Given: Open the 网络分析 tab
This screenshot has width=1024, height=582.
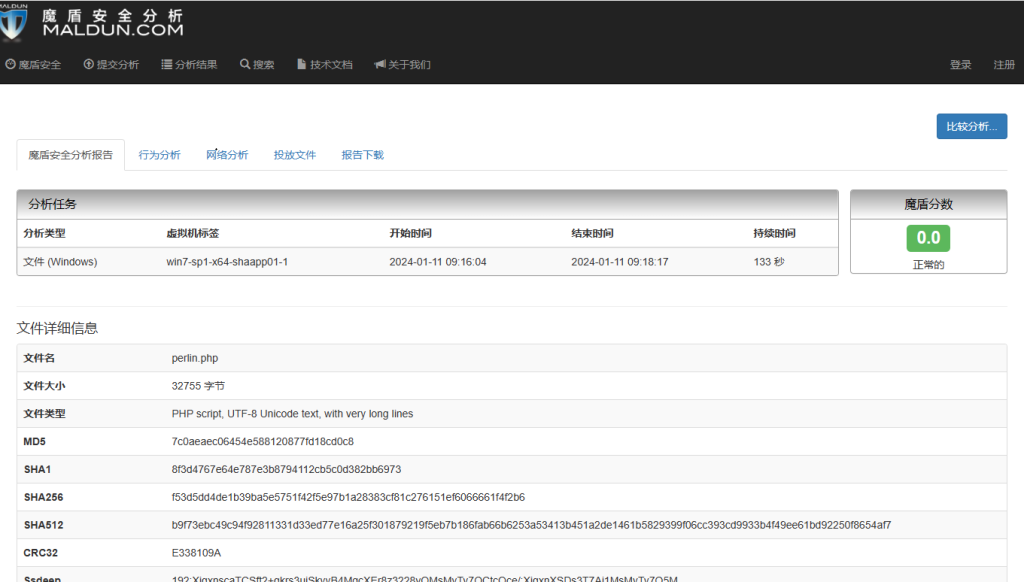Looking at the screenshot, I should [x=226, y=155].
